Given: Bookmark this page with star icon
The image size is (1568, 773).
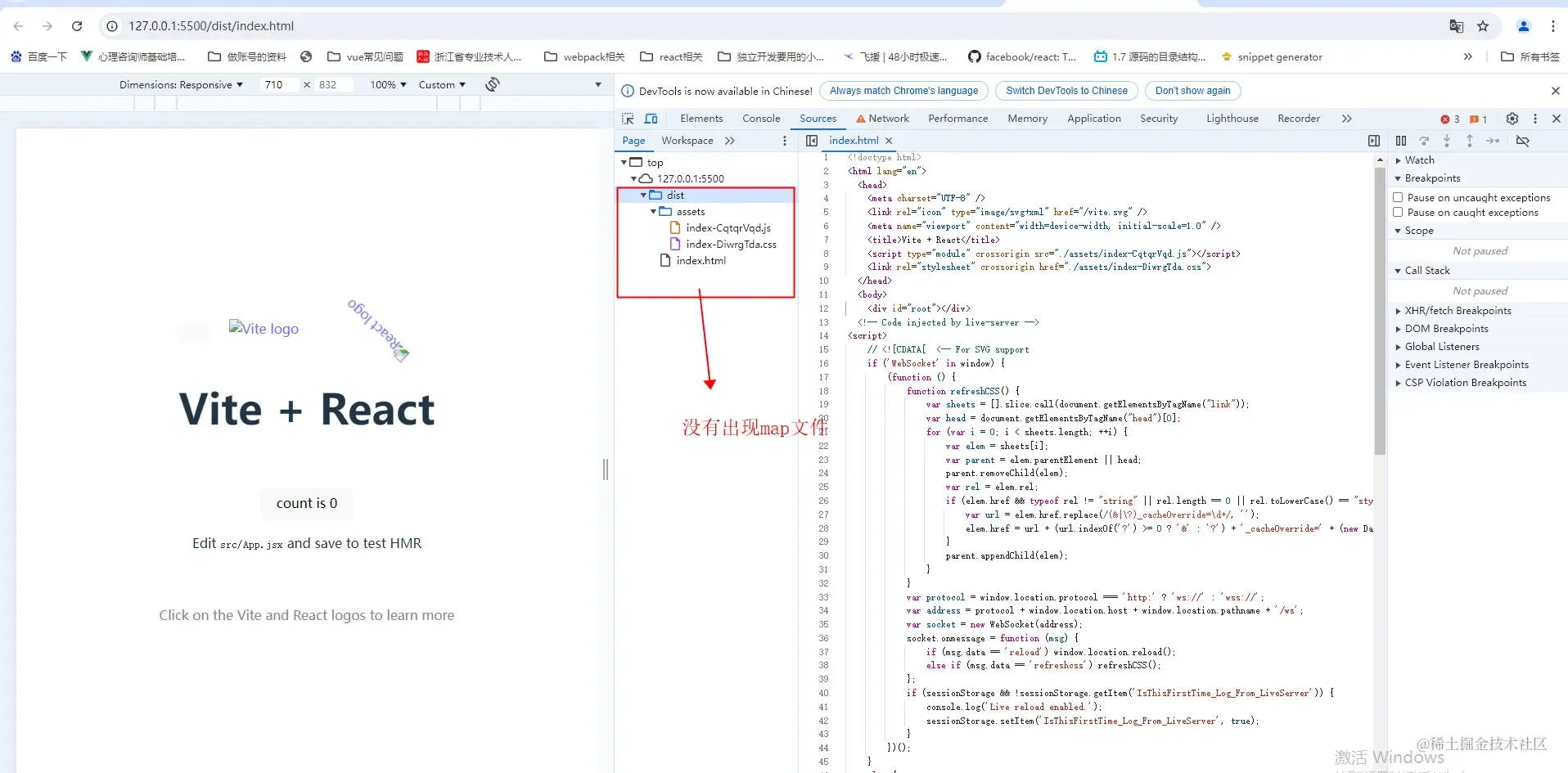Looking at the screenshot, I should pyautogui.click(x=1483, y=26).
